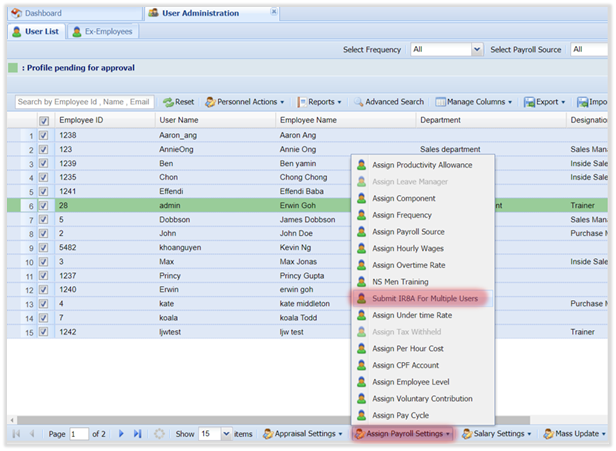This screenshot has width=616, height=451.
Task: Uncheck the checkbox for Aaron_ang row
Action: [43, 135]
